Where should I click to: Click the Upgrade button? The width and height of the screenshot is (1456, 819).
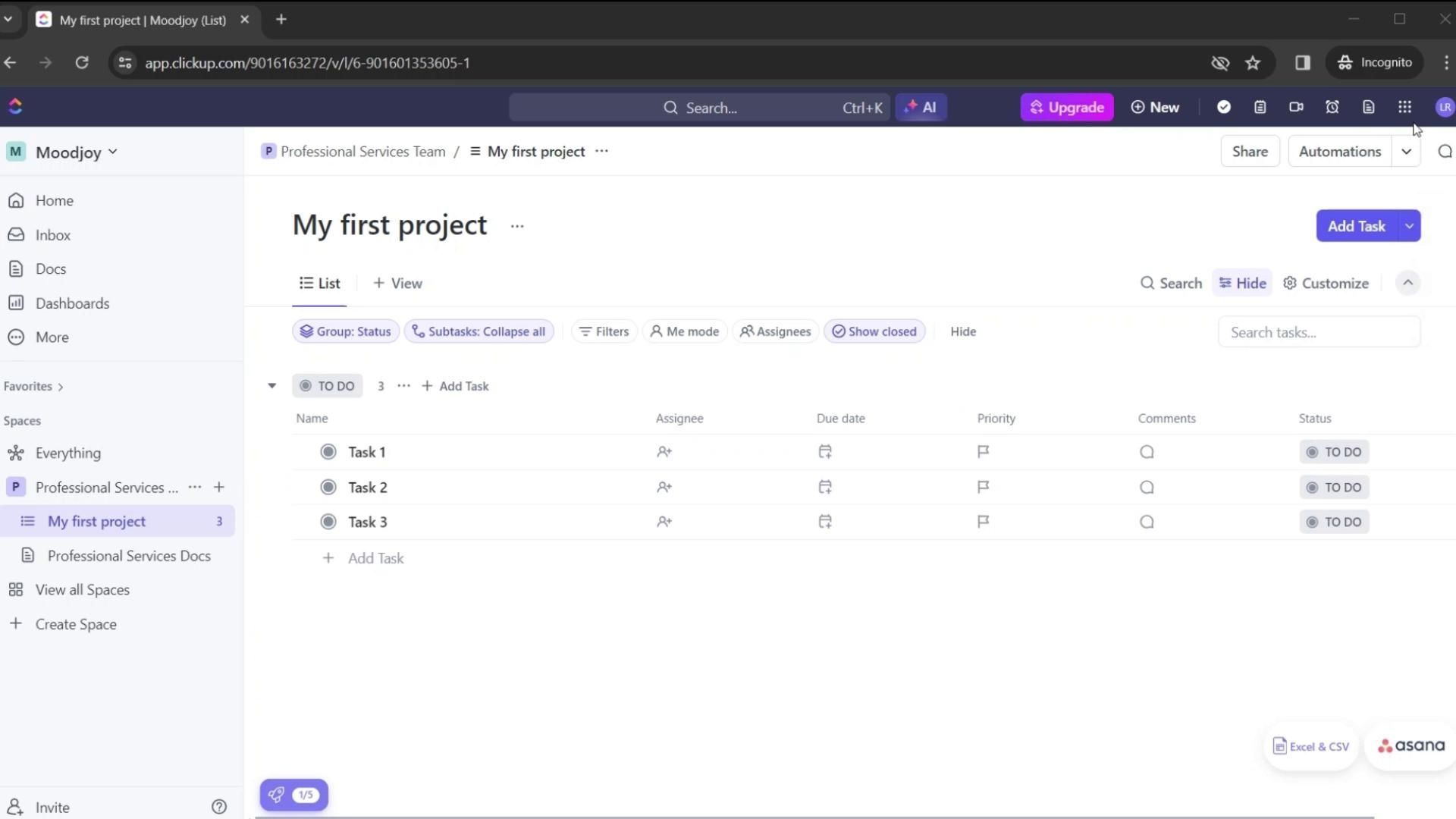[x=1067, y=108]
